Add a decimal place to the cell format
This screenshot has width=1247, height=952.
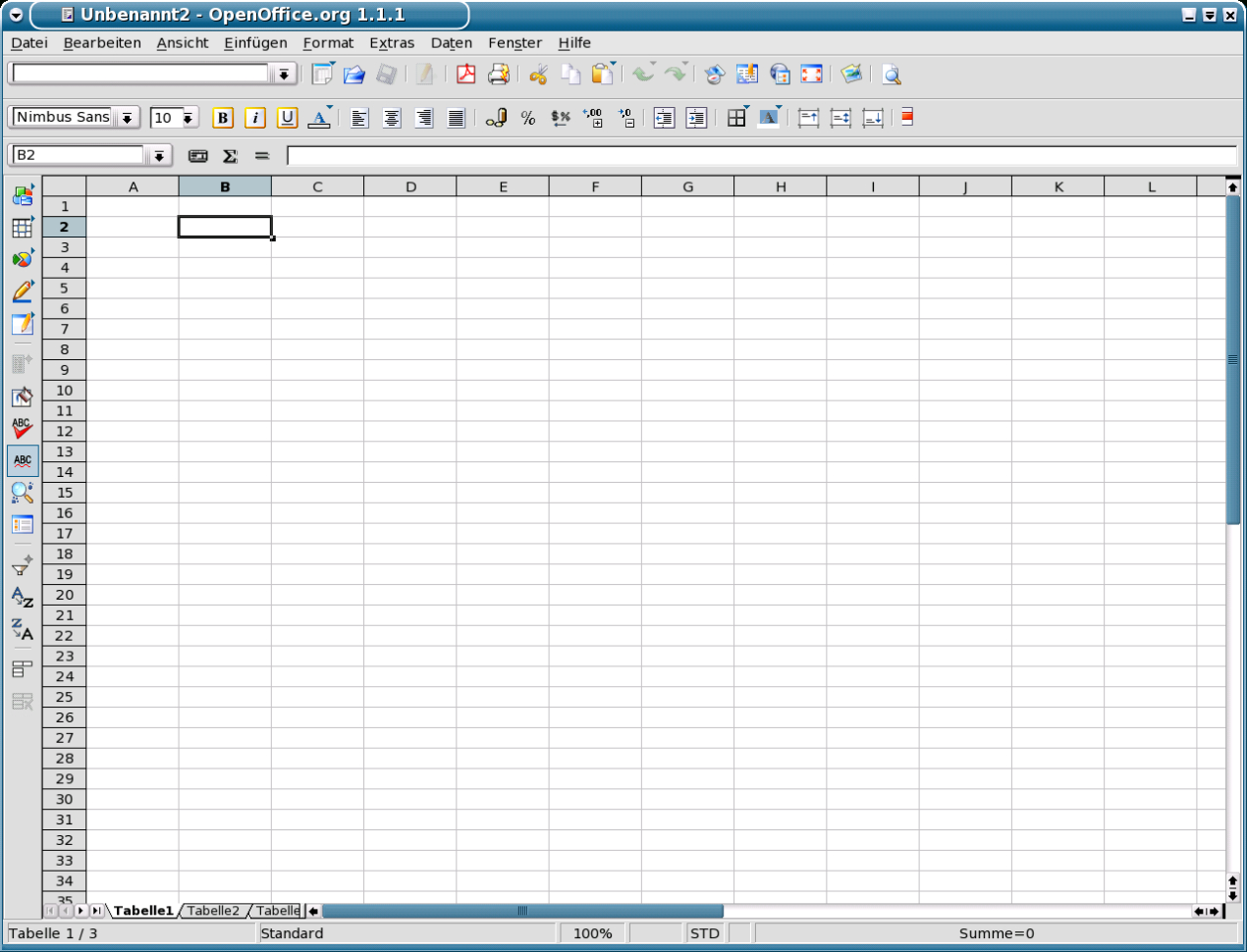[594, 118]
